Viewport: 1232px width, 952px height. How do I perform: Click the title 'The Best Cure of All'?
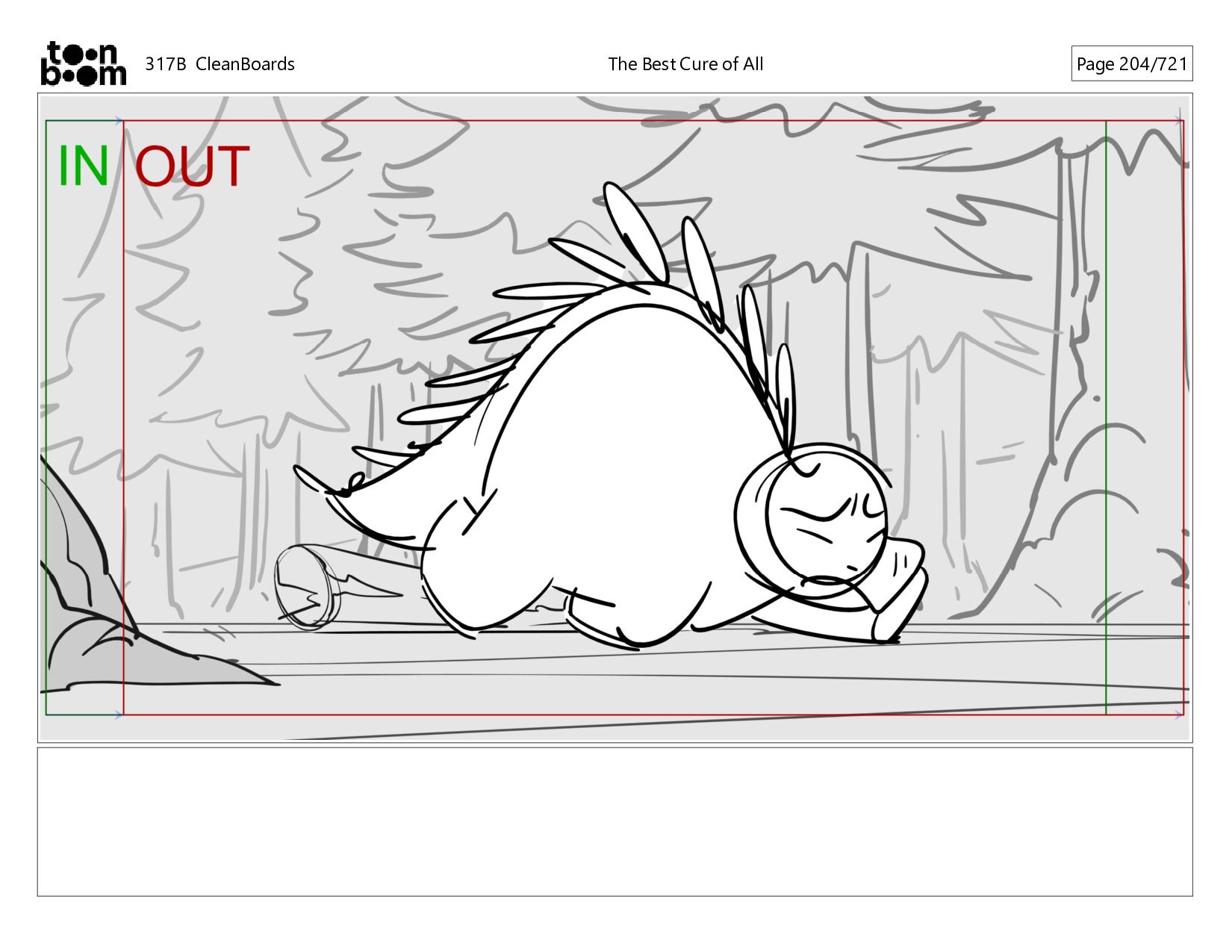point(685,64)
